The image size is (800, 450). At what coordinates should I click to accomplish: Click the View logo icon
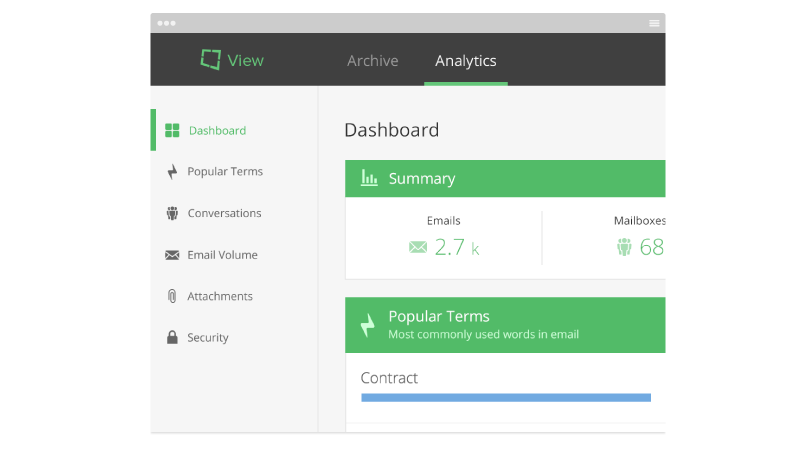[211, 60]
